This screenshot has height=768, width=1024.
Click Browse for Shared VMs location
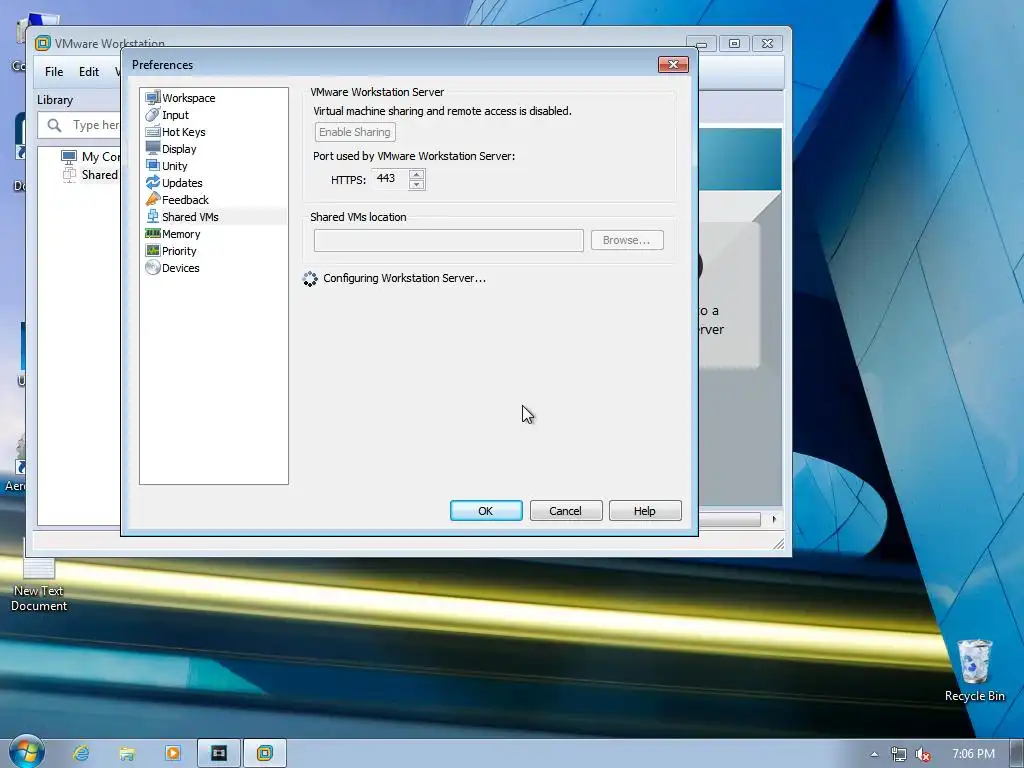coord(627,240)
